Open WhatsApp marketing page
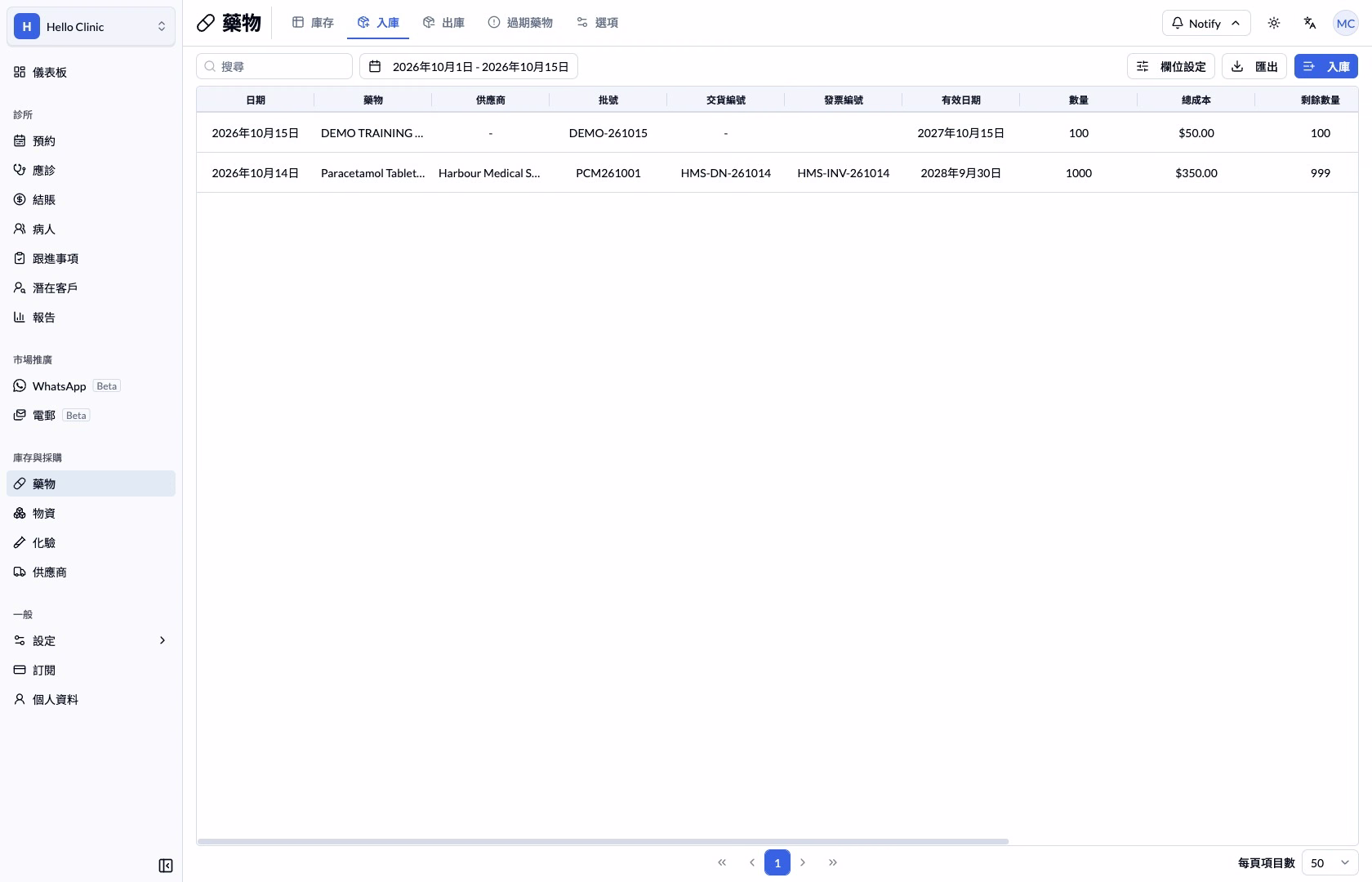 (91, 385)
